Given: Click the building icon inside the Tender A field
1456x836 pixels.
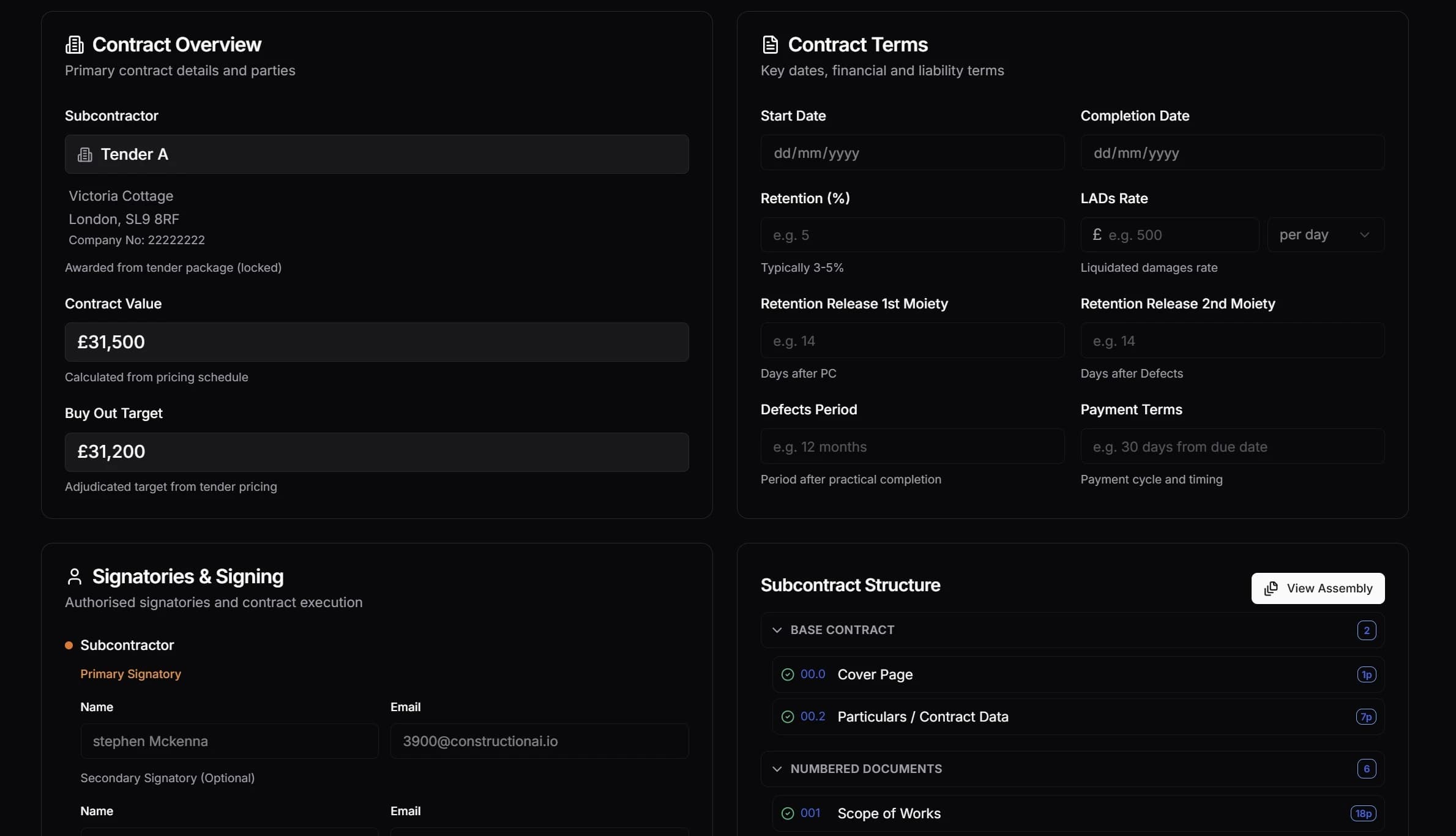Looking at the screenshot, I should click(x=85, y=154).
